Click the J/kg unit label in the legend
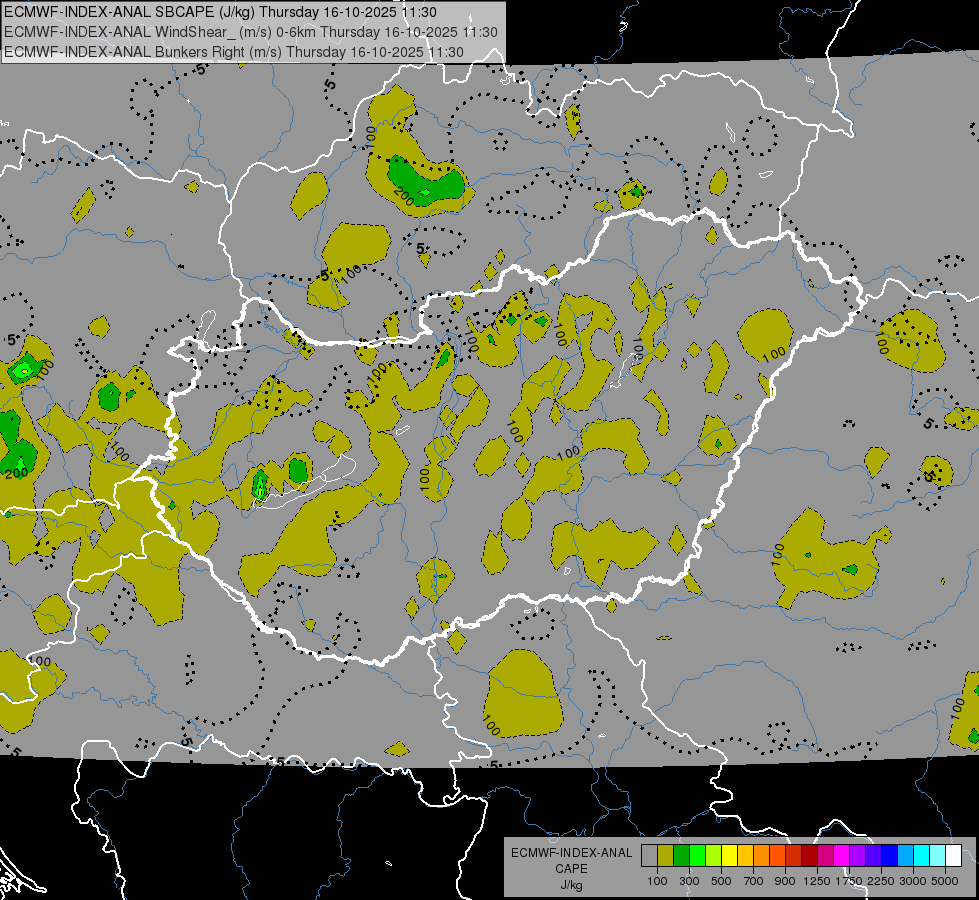The height and width of the screenshot is (900, 979). pos(571,885)
